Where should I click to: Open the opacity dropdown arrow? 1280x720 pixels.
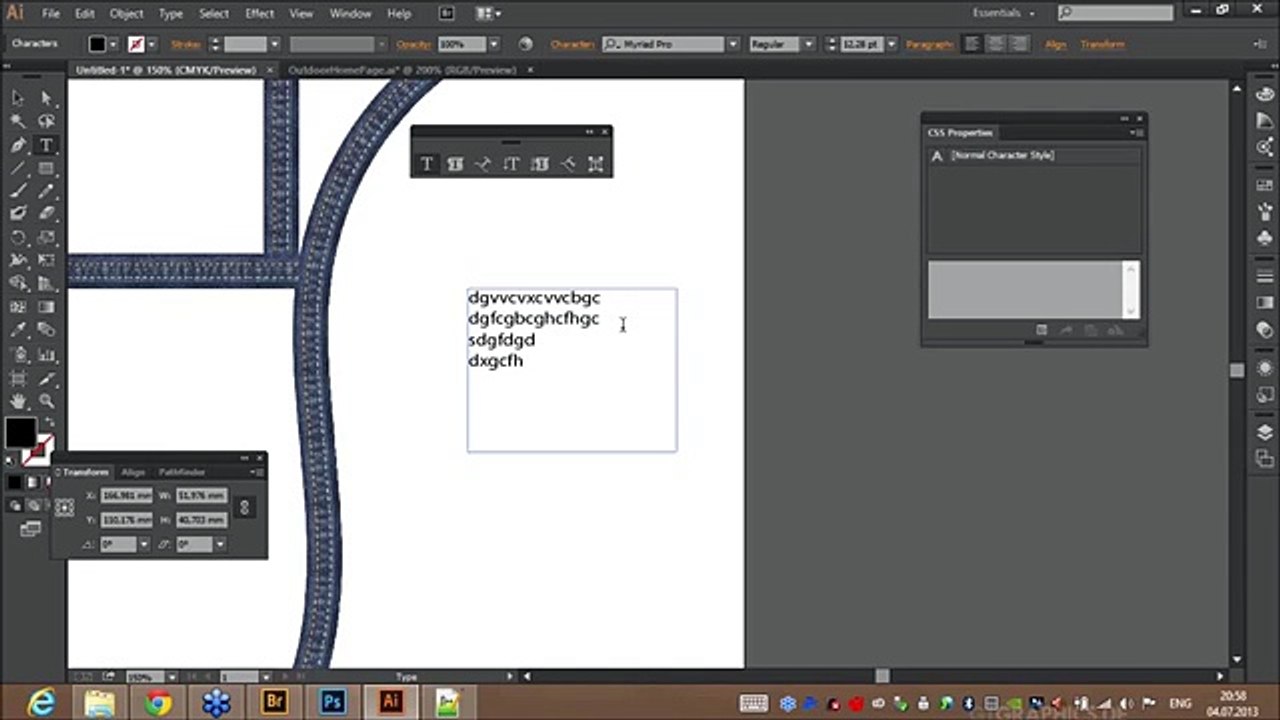point(493,44)
